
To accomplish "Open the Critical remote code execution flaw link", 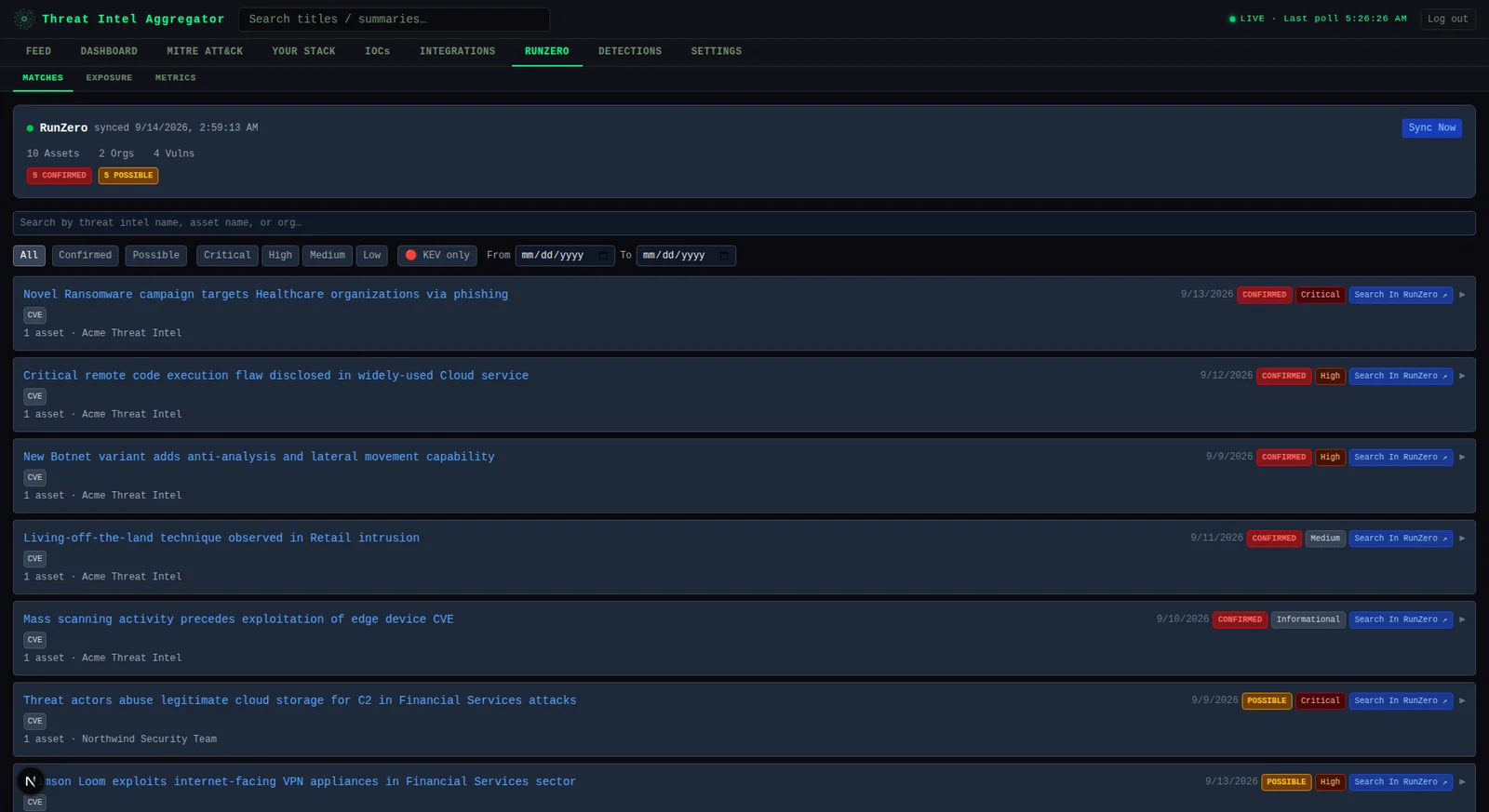I will tap(275, 376).
